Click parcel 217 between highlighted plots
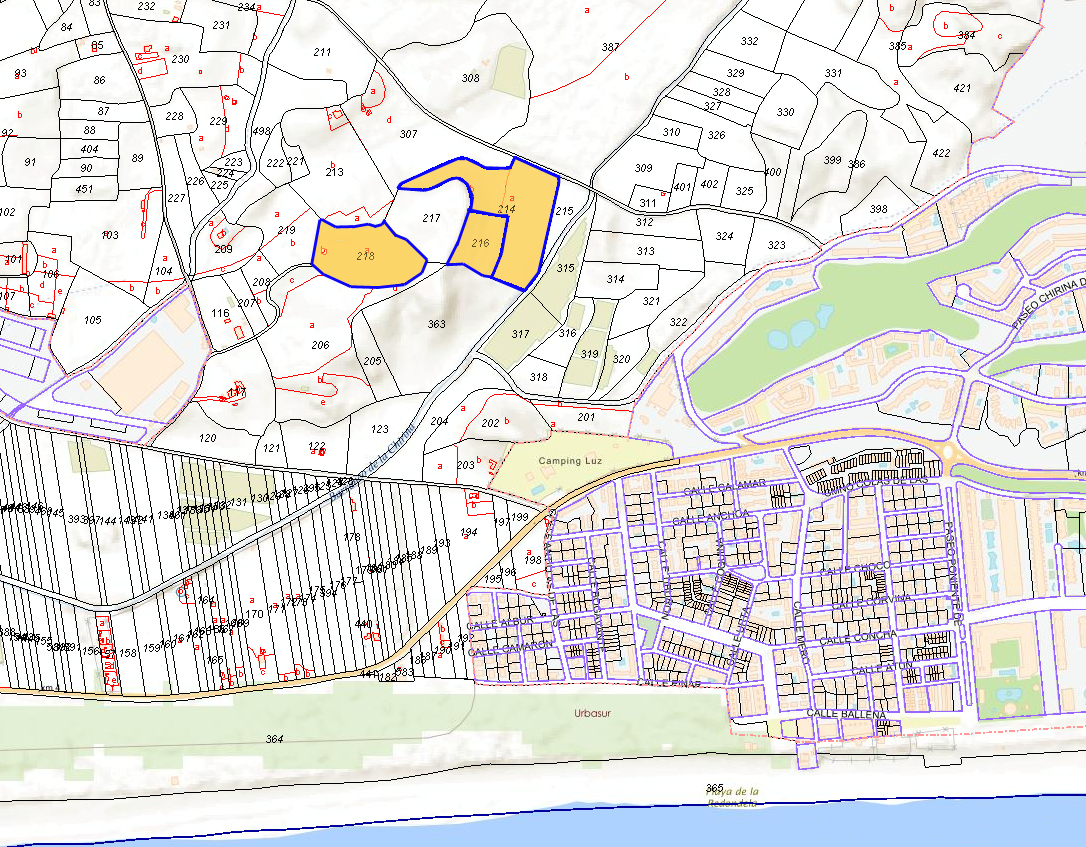Screen dimensions: 1086x847 tap(431, 218)
